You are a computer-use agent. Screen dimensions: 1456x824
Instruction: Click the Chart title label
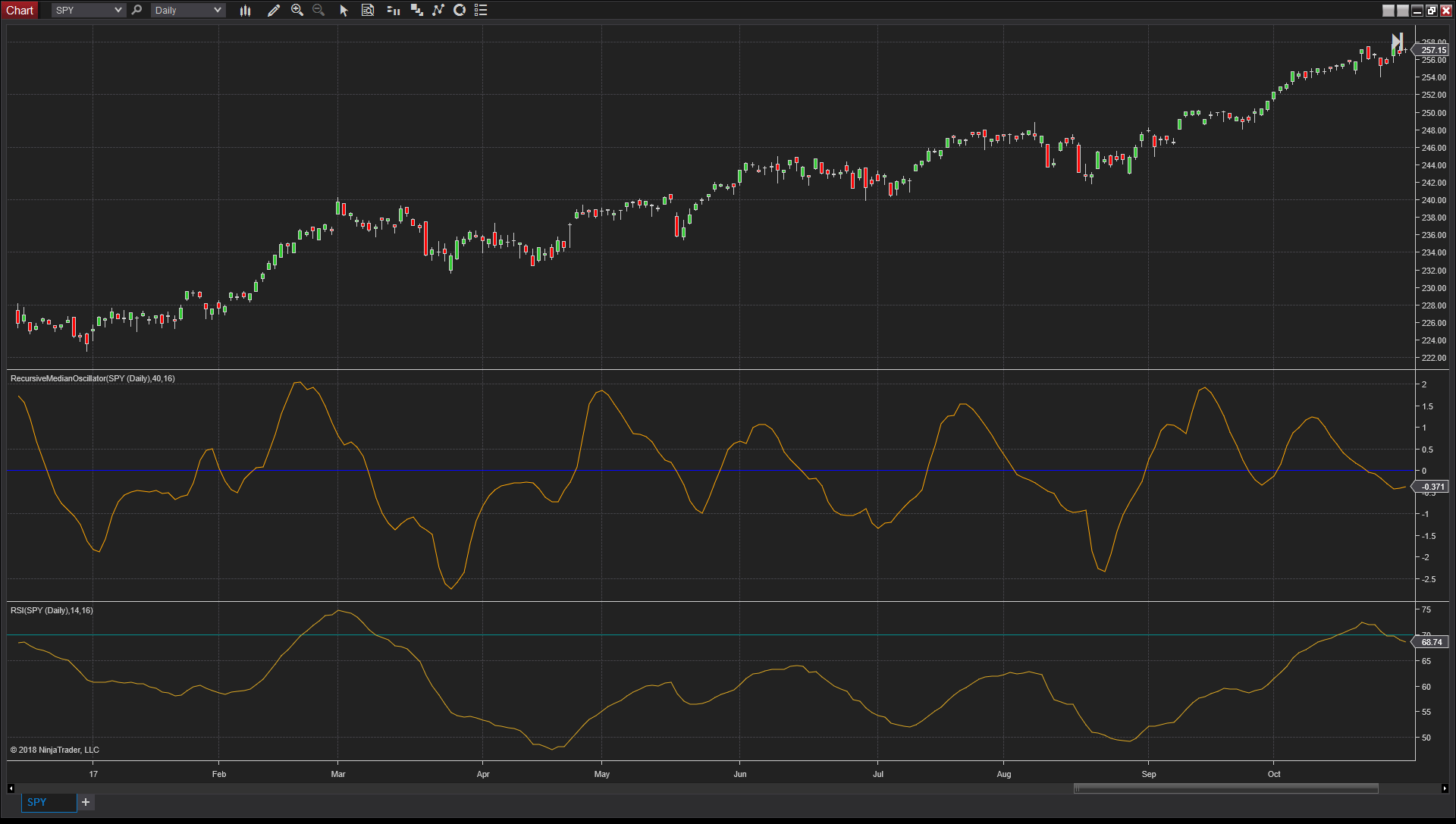point(20,10)
